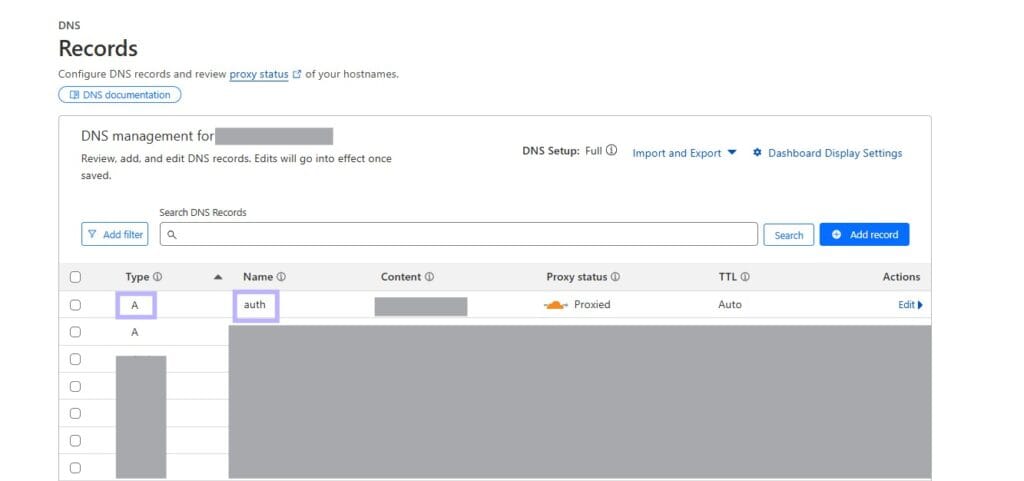Click the sort arrow in the Type column
Screen dimensions: 1024x481
click(218, 277)
